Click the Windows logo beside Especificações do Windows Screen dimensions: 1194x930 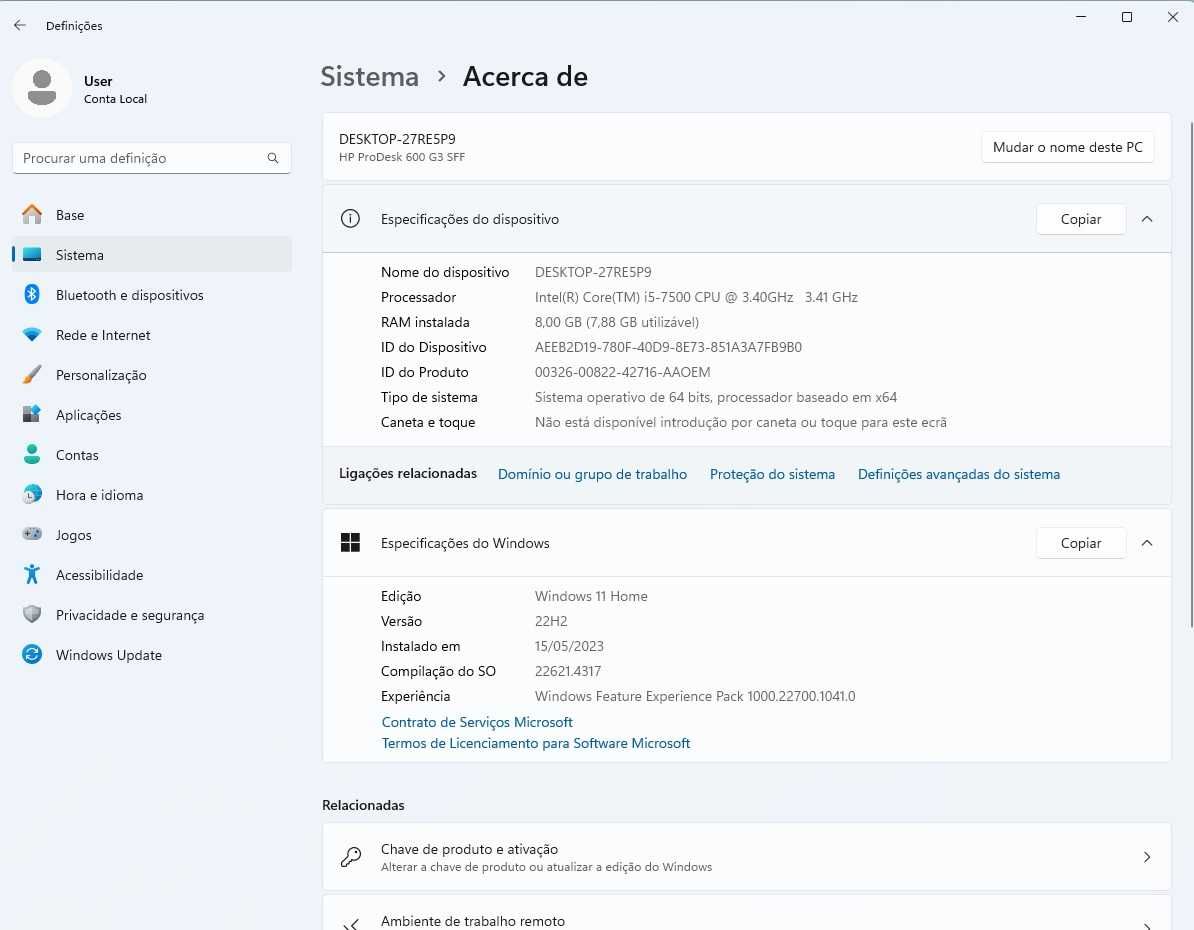pos(350,542)
